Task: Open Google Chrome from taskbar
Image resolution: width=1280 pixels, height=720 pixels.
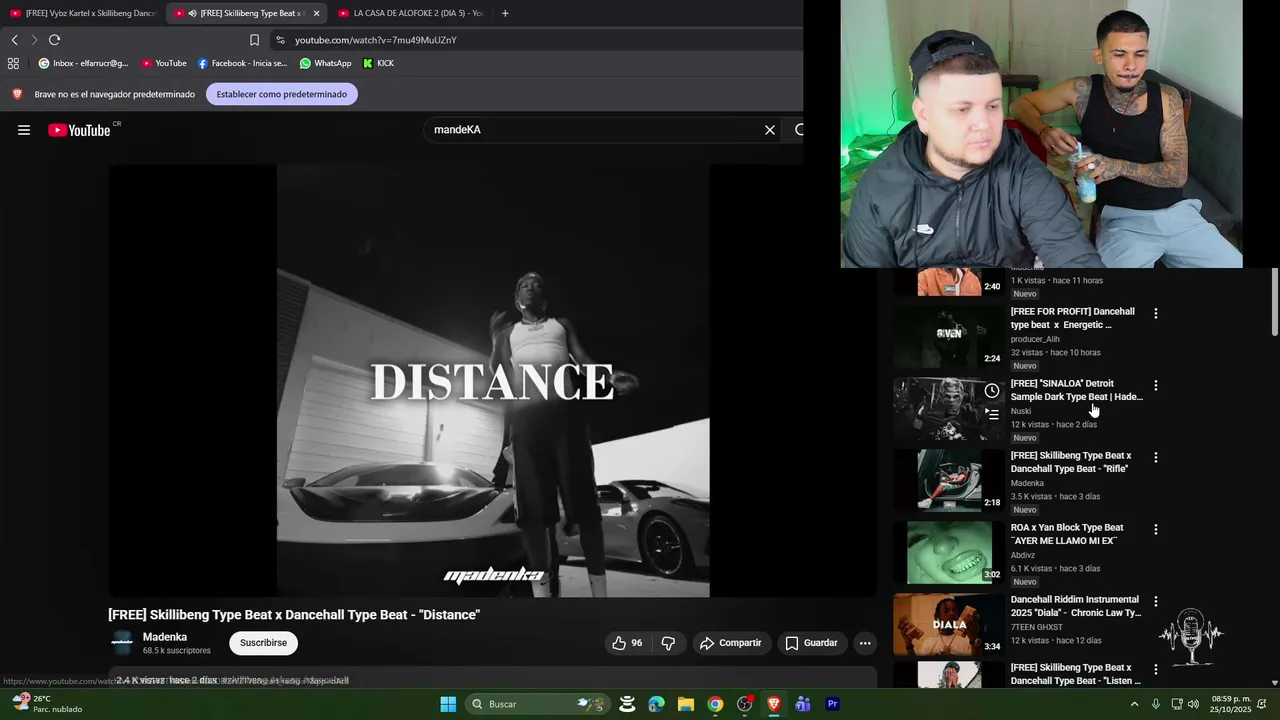Action: click(x=715, y=704)
